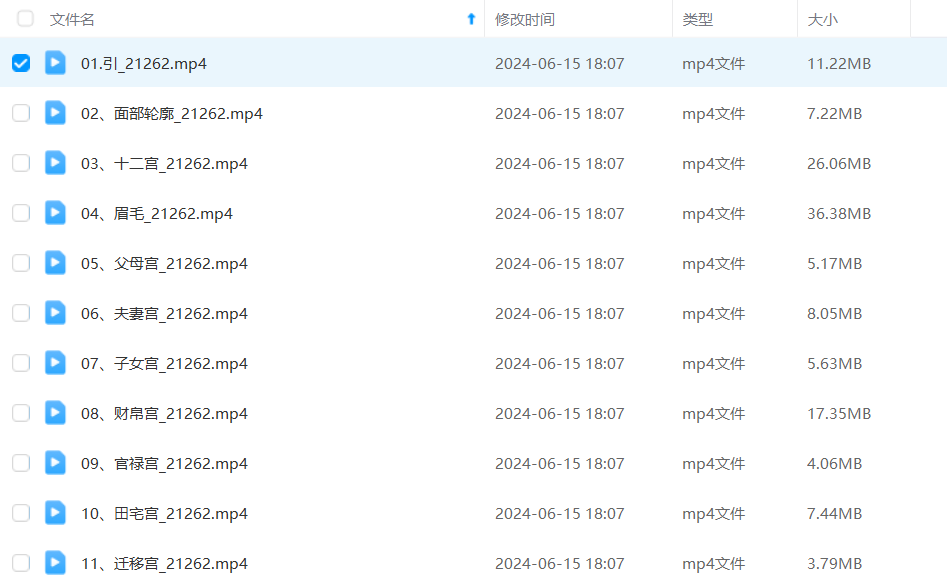Click the video file icon beside 02、面部轮廓_21262.mp4
The height and width of the screenshot is (584, 947).
point(55,112)
